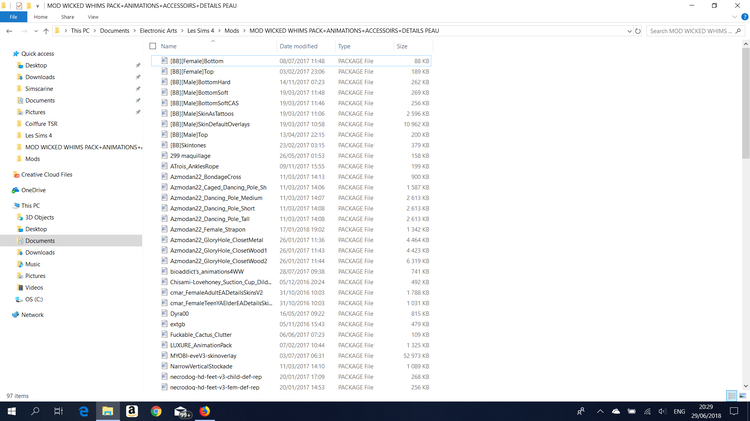Viewport: 750px width, 421px height.
Task: Show hidden tray icons chevron
Action: tap(600, 411)
